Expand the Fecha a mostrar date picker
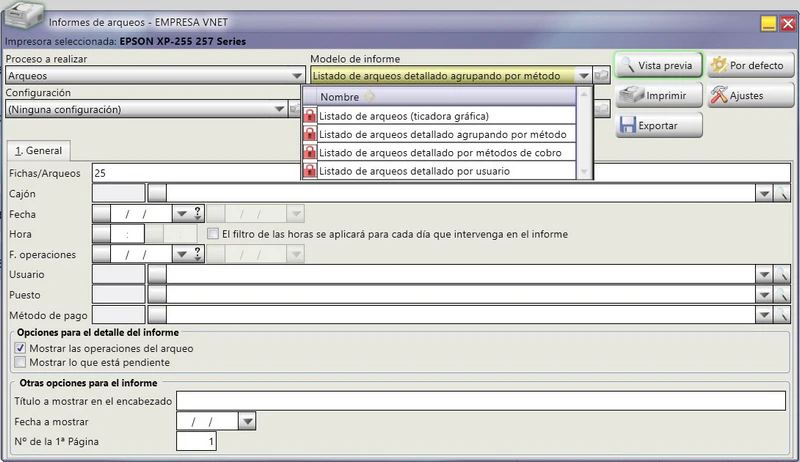The image size is (800, 462). click(247, 422)
